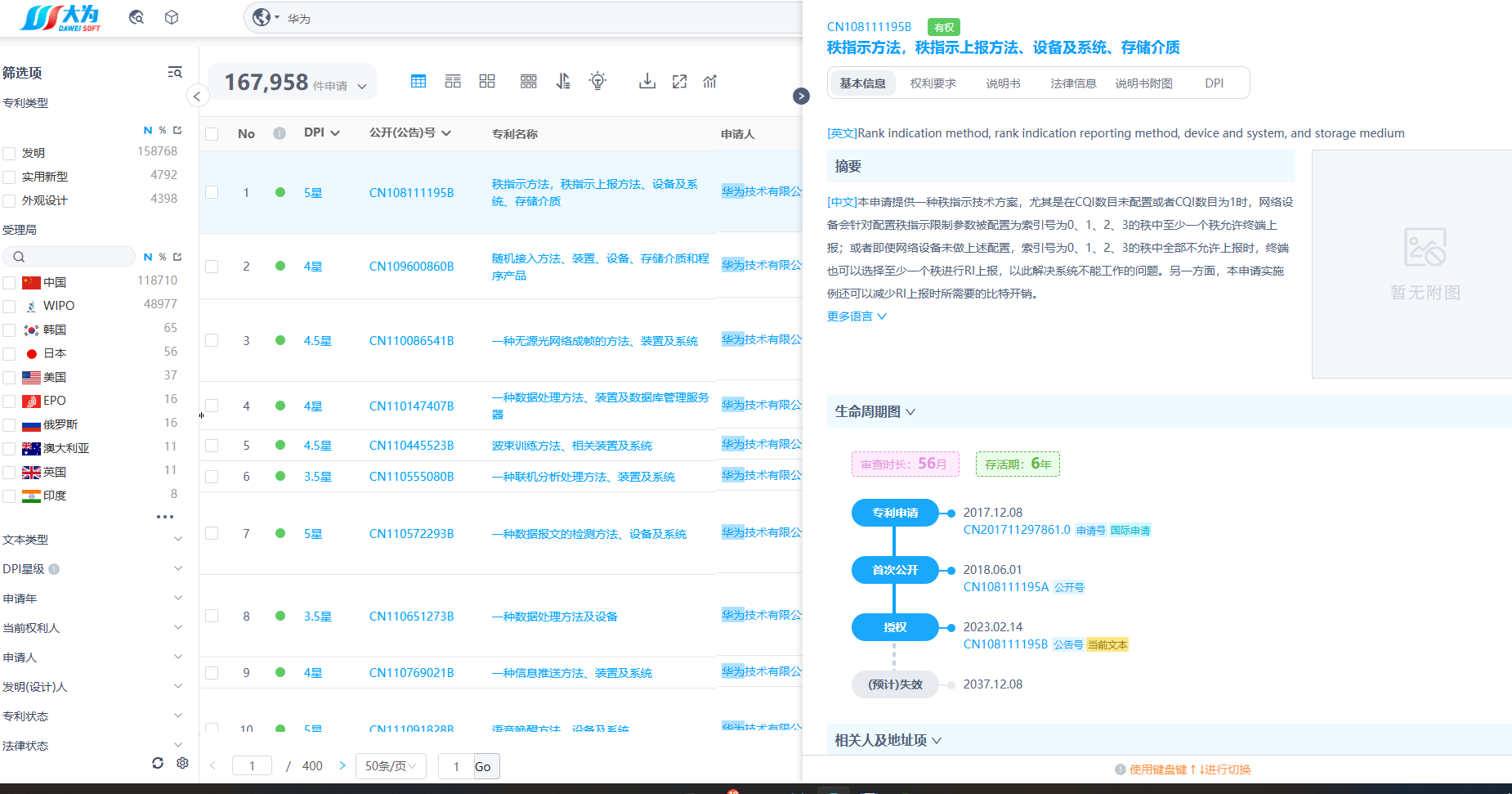
Task: Check the EPO office checkbox
Action: 10,401
